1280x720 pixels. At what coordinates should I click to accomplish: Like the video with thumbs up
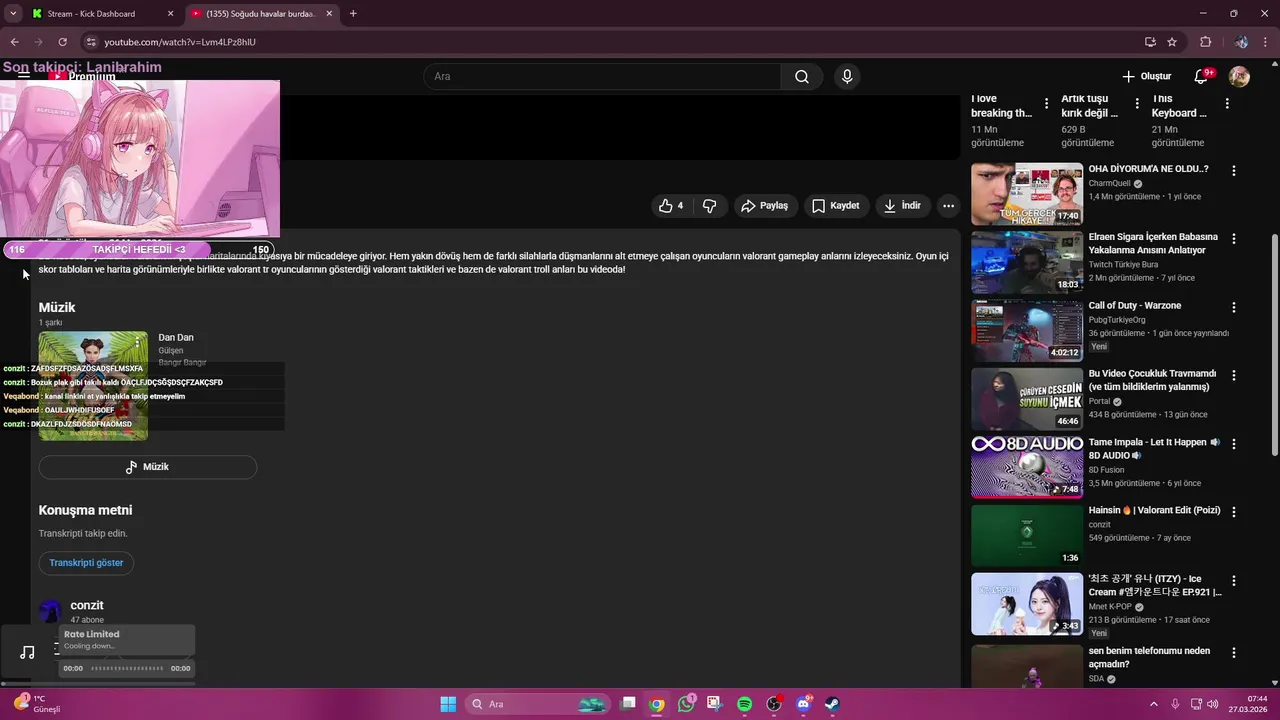(671, 206)
